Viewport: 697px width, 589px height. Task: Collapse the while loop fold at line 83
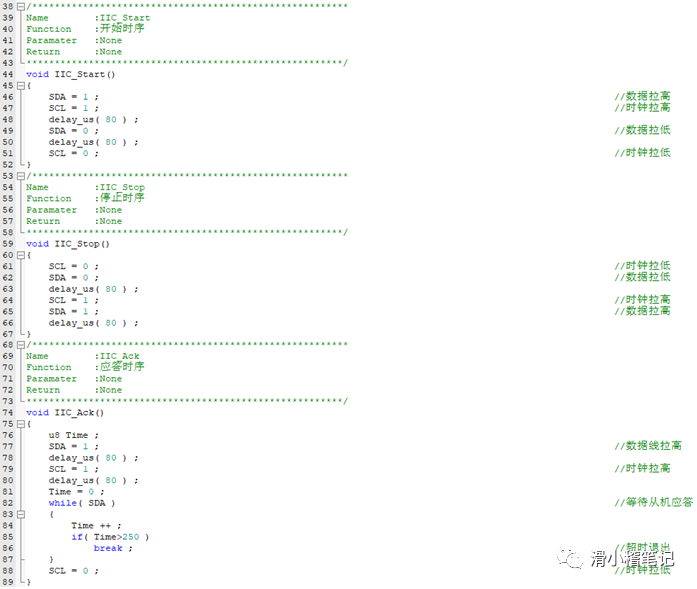[x=20, y=514]
